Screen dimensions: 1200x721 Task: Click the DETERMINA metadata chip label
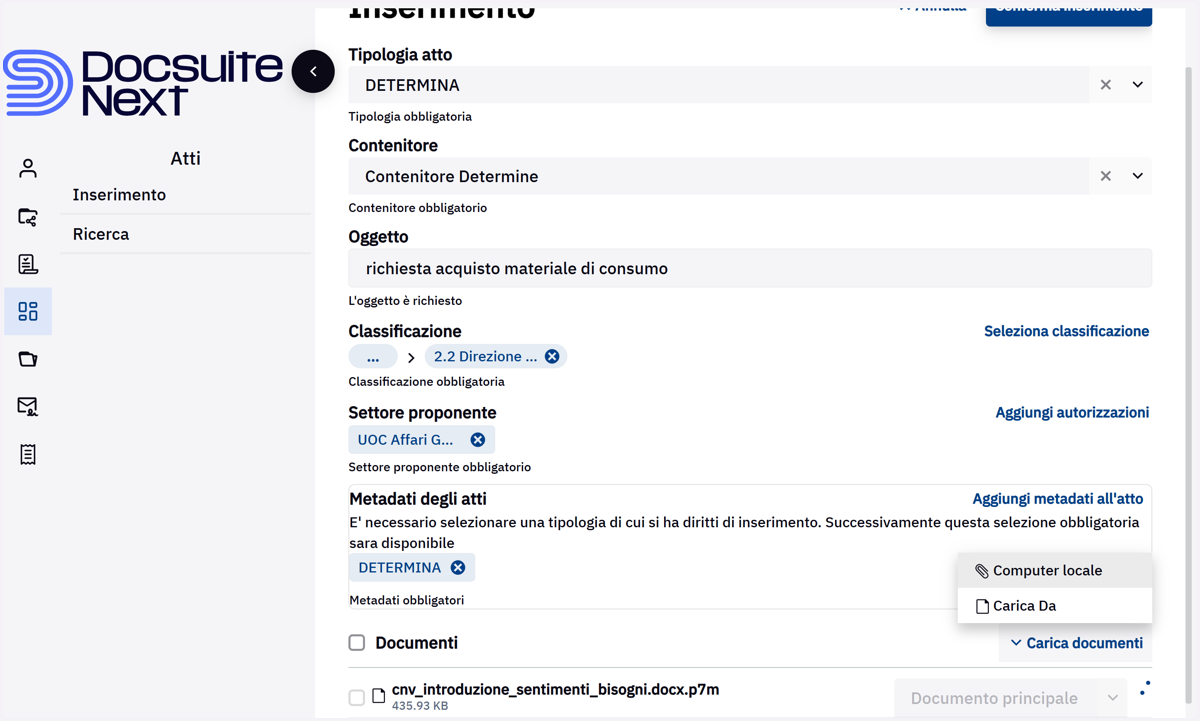coord(399,567)
